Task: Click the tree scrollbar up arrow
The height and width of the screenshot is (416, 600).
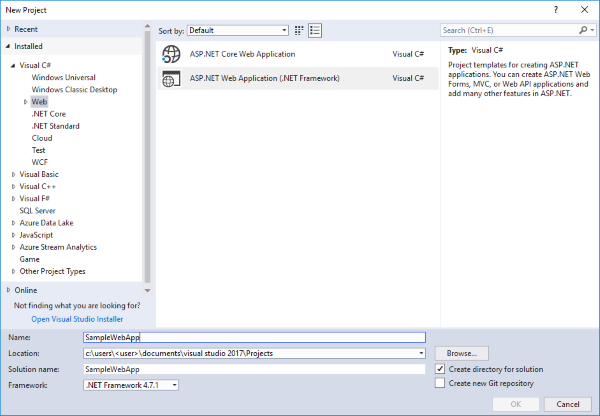Action: (x=147, y=26)
